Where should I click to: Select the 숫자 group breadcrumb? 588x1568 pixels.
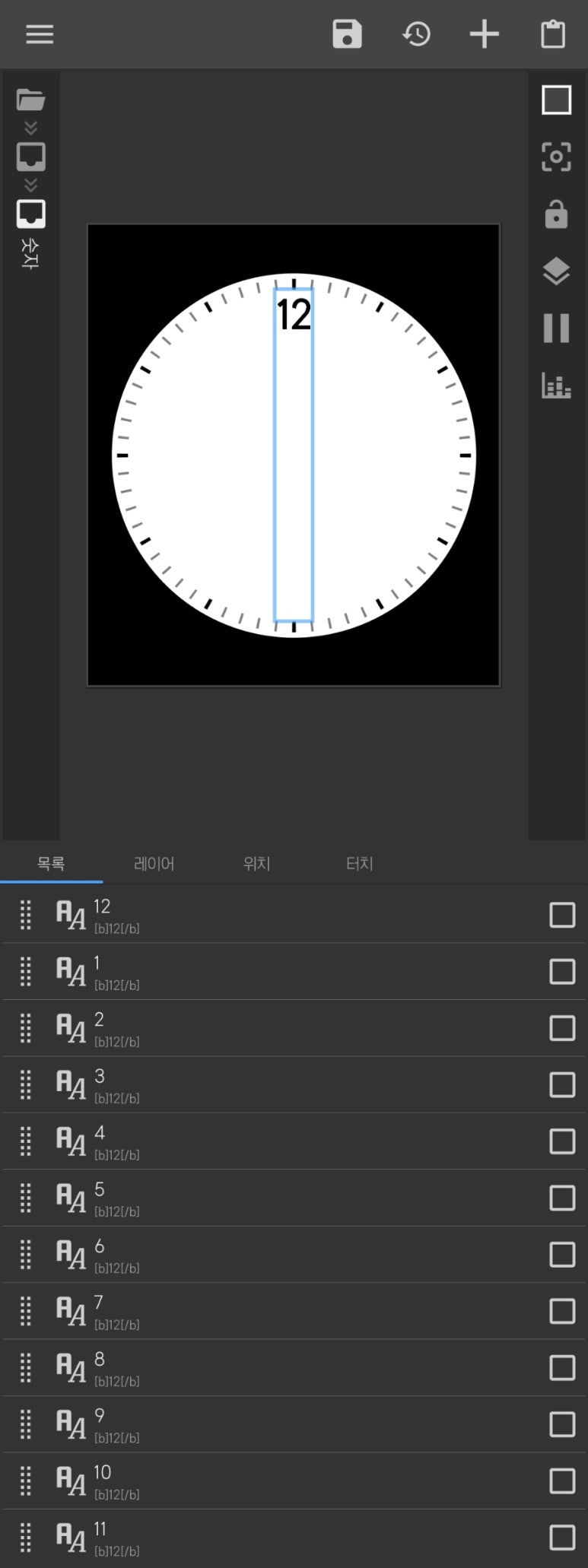tap(30, 214)
